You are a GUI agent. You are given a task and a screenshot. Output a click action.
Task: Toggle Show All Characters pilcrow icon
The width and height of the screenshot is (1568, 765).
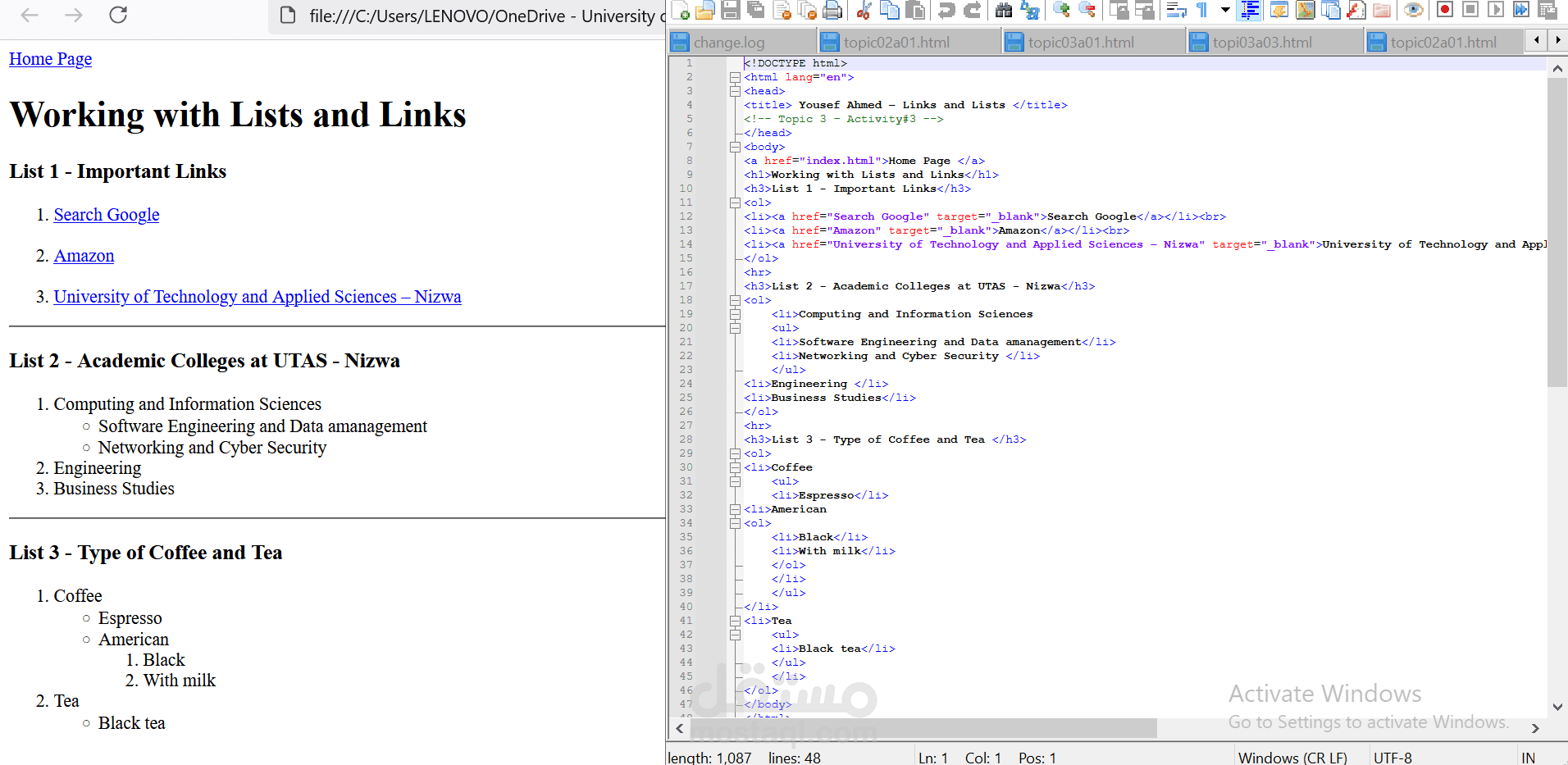pos(1202,10)
